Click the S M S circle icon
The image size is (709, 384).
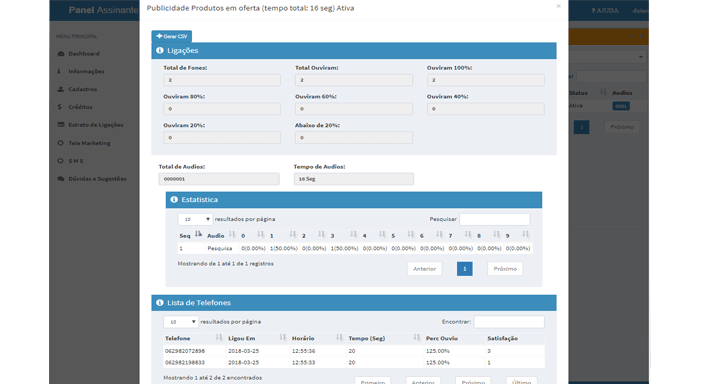point(61,161)
